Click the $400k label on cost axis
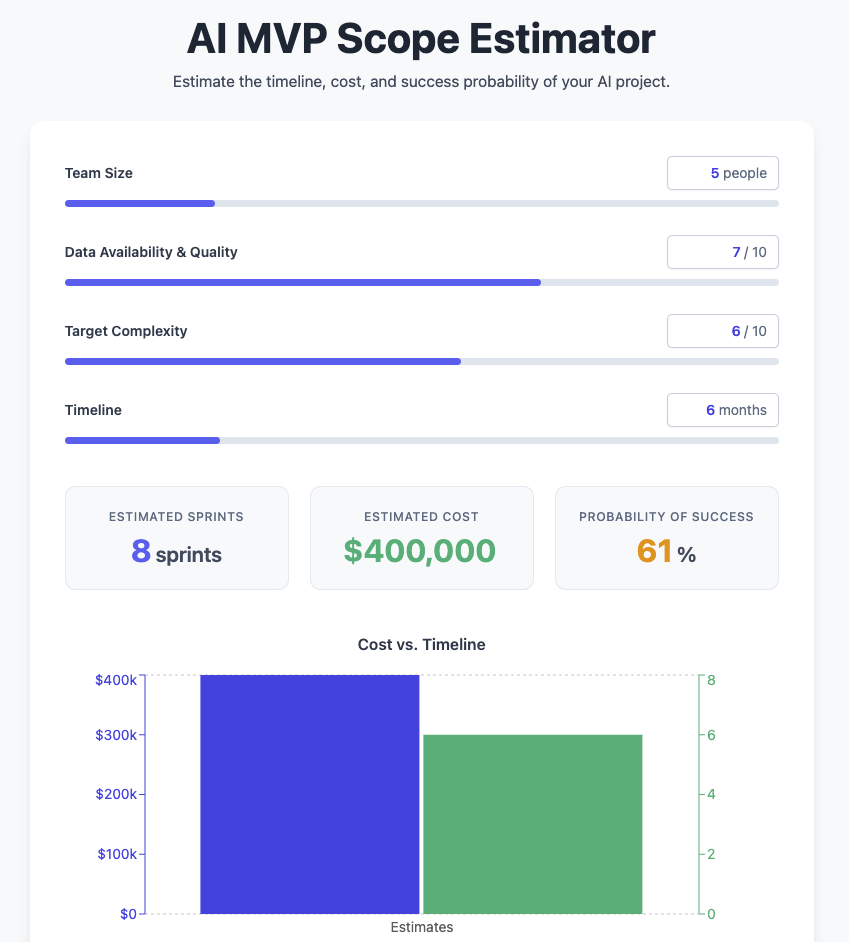This screenshot has height=942, width=849. pos(116,680)
